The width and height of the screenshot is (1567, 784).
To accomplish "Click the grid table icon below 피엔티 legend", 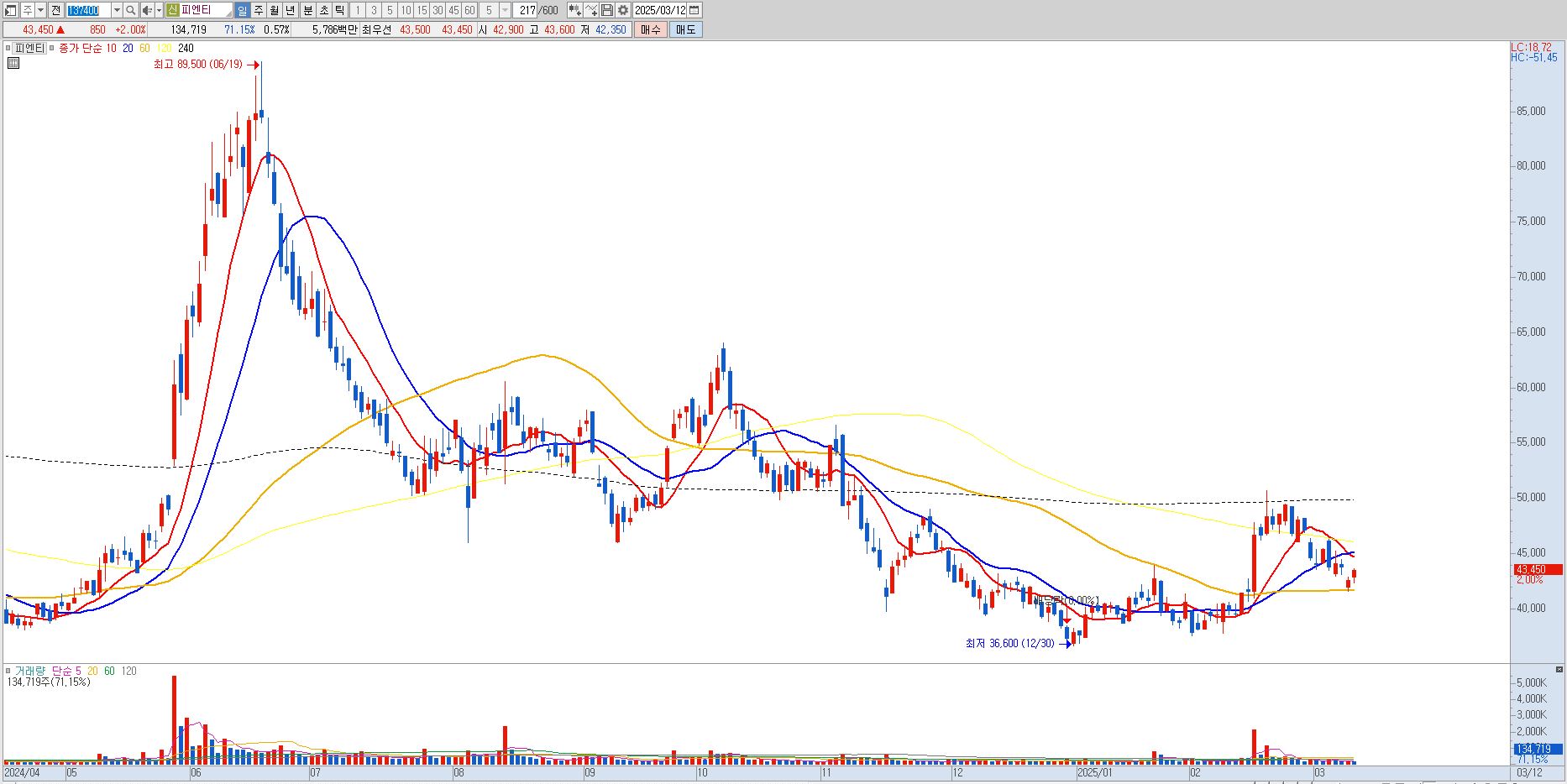I will click(13, 62).
